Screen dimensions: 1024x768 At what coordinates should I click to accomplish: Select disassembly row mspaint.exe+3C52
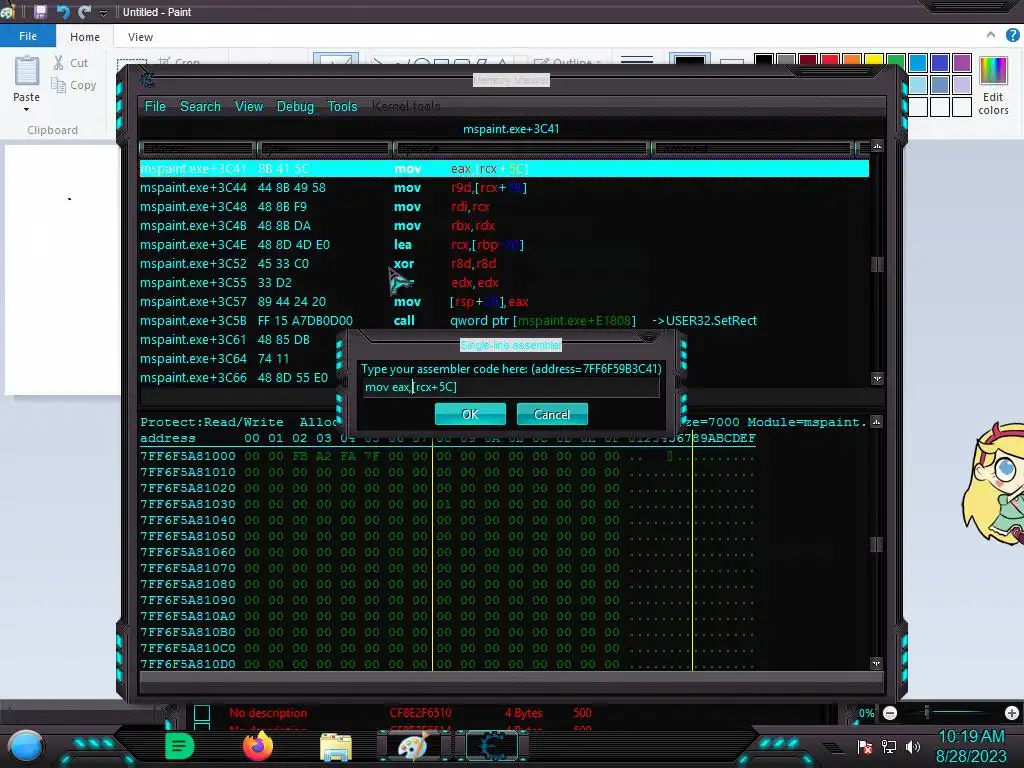point(504,263)
